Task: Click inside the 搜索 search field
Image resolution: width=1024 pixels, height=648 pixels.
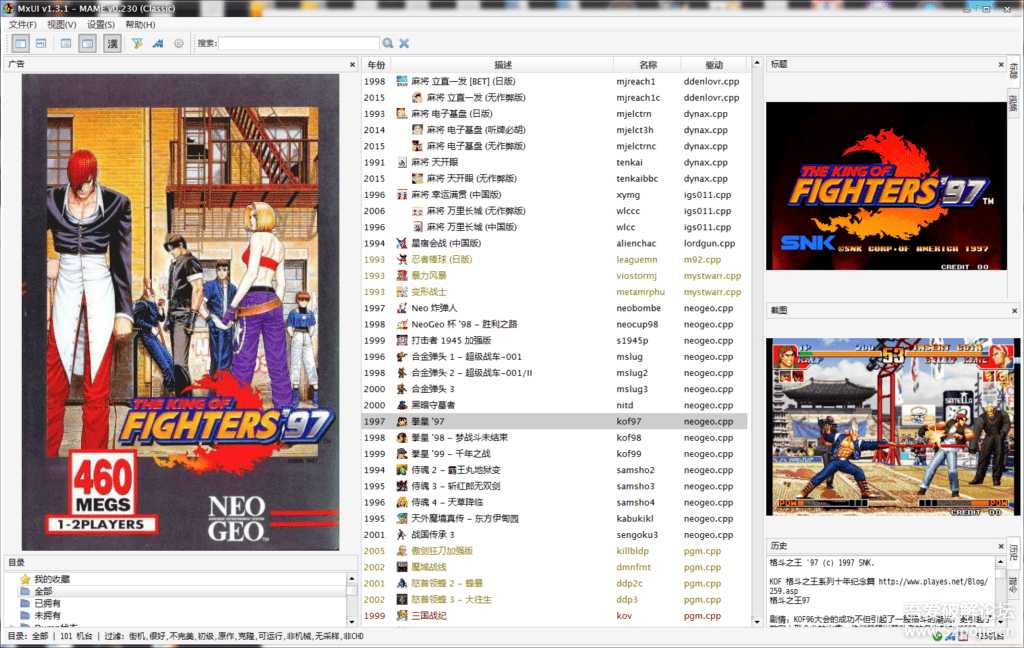Action: click(298, 43)
